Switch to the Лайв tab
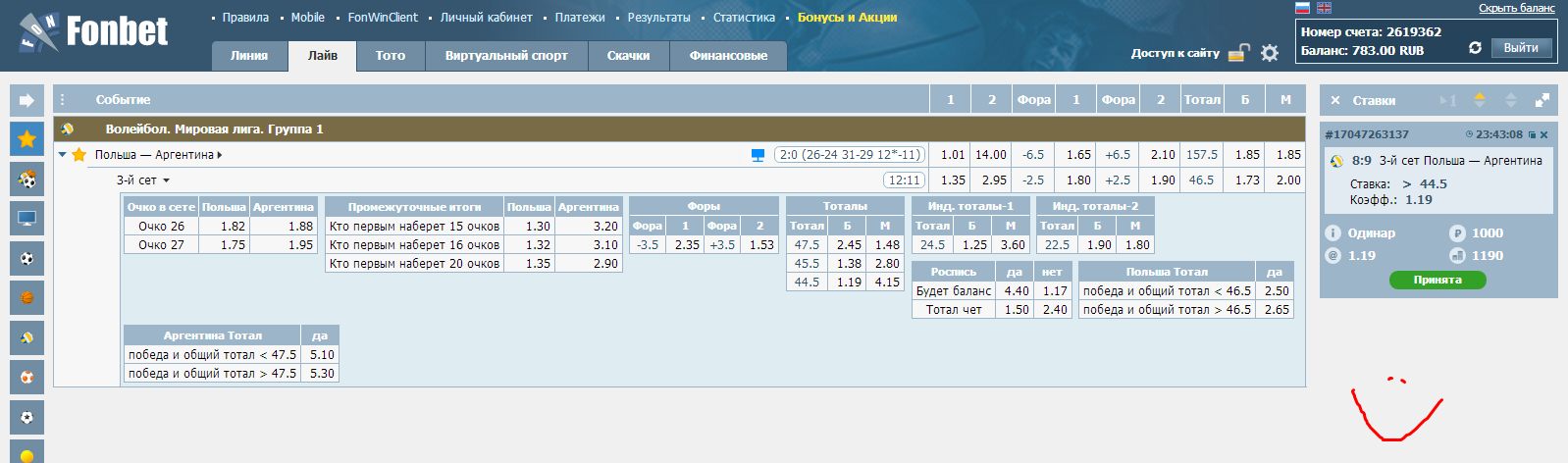The image size is (1568, 463). 323,56
